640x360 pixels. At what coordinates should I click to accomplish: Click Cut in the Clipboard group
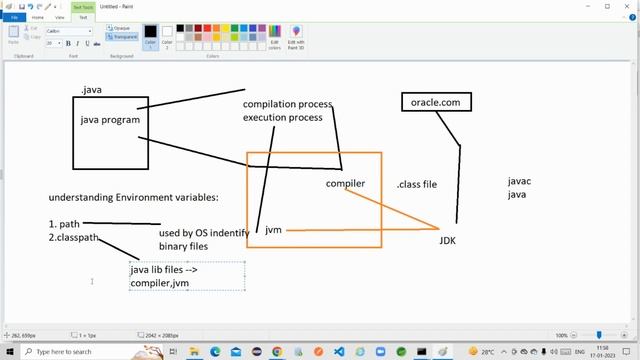(31, 28)
